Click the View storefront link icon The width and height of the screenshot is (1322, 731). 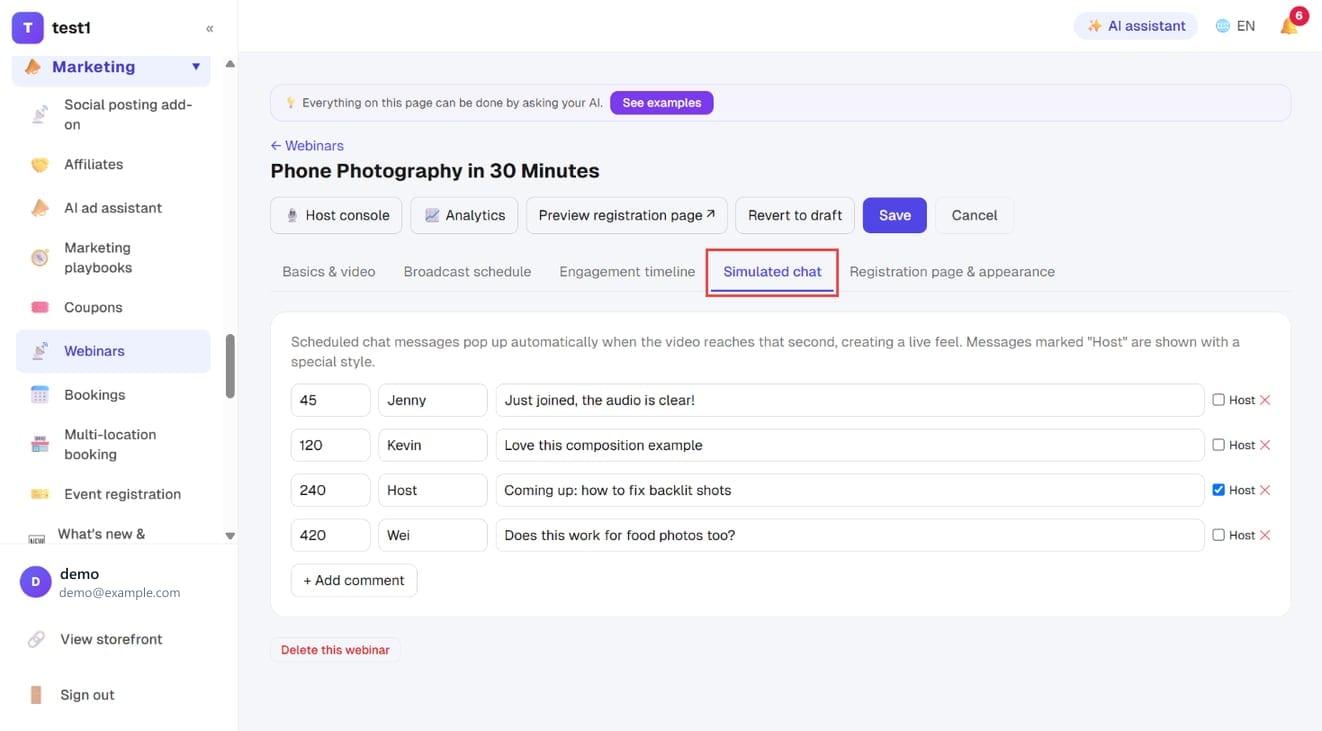tap(36, 640)
